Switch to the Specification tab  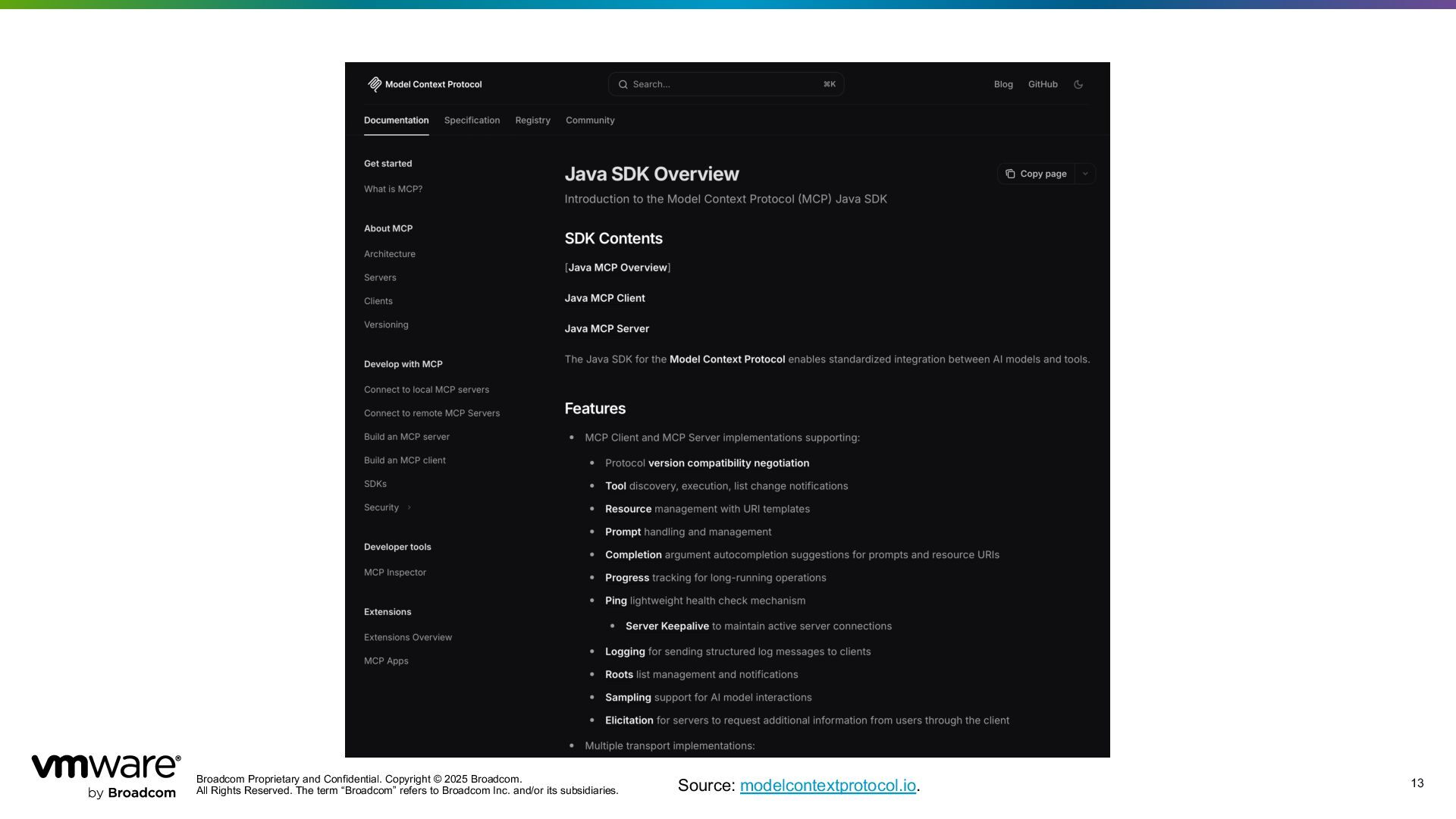(472, 121)
